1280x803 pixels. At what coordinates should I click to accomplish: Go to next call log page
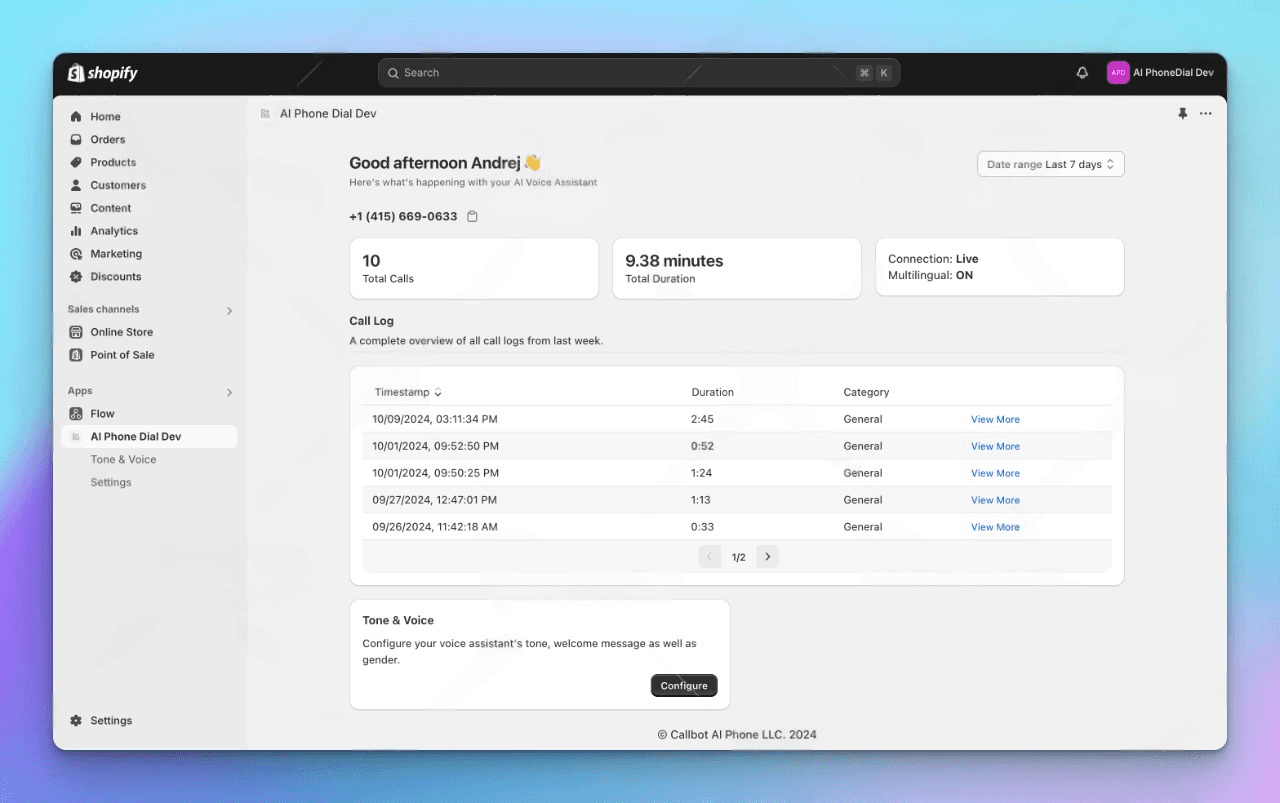(767, 557)
